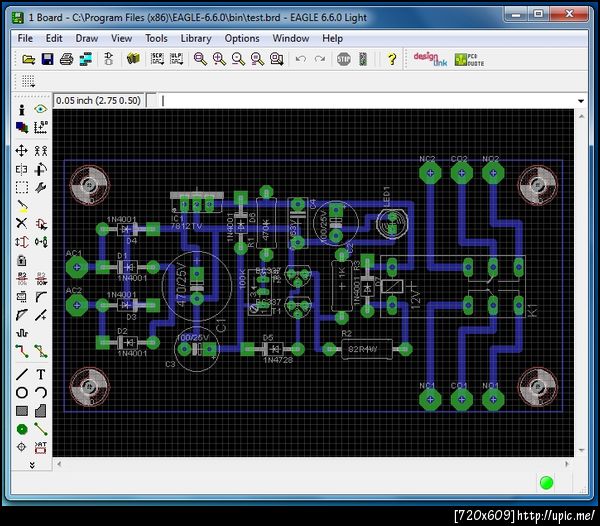Image resolution: width=600 pixels, height=526 pixels.
Task: Select the Rectangle tool
Action: click(x=22, y=411)
